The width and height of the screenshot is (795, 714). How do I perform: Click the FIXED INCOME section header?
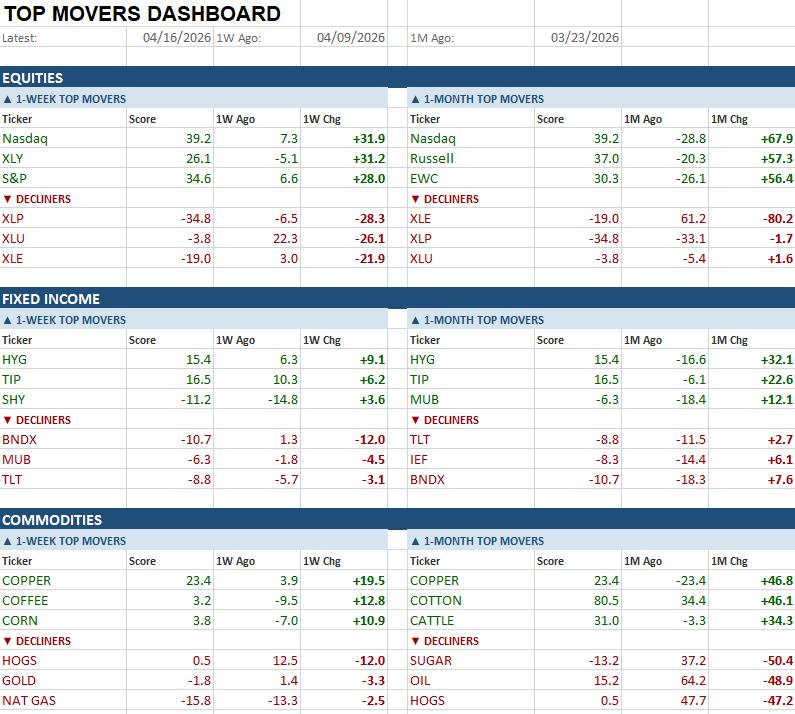click(398, 299)
